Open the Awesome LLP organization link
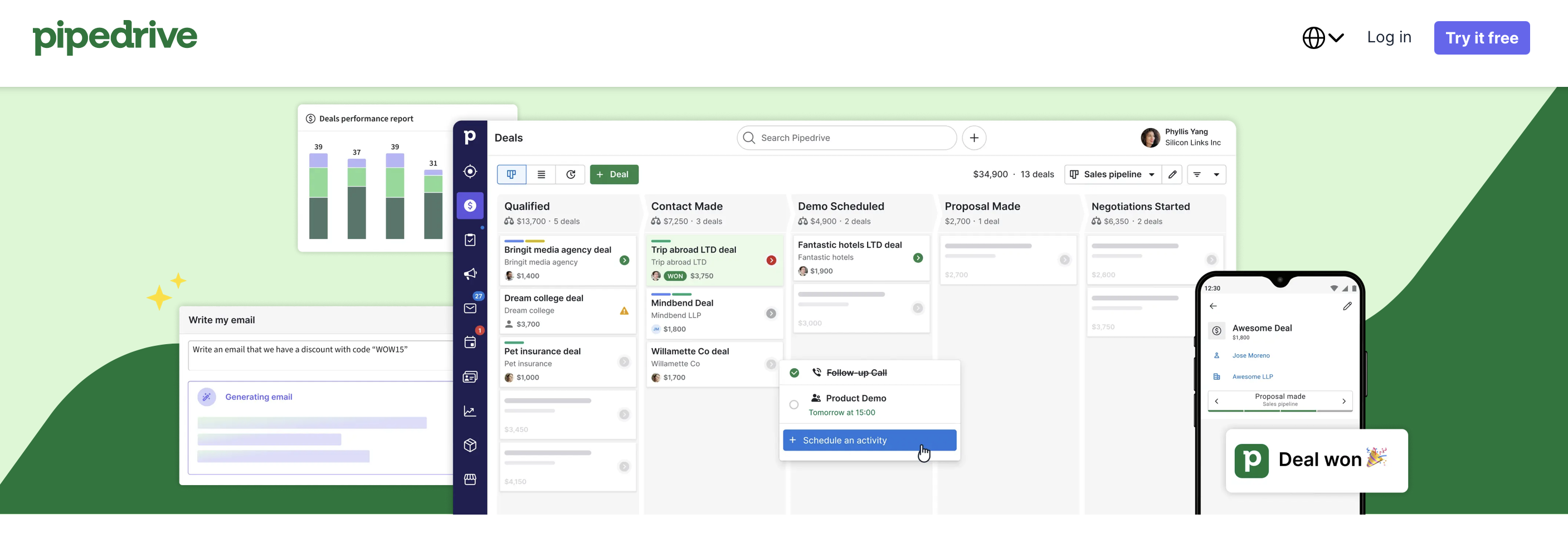Viewport: 1568px width, 548px height. (x=1252, y=377)
